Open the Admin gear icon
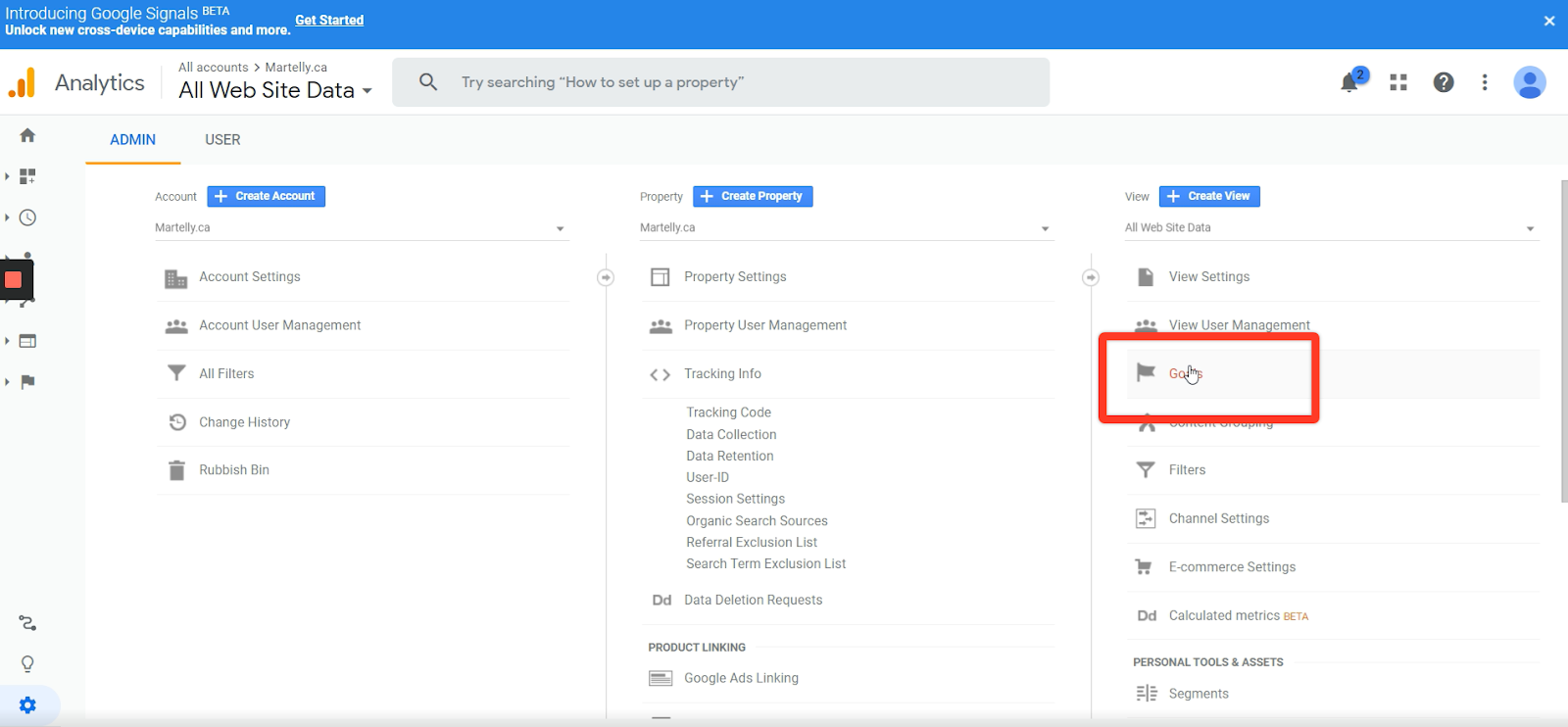The width and height of the screenshot is (1568, 727). click(27, 705)
